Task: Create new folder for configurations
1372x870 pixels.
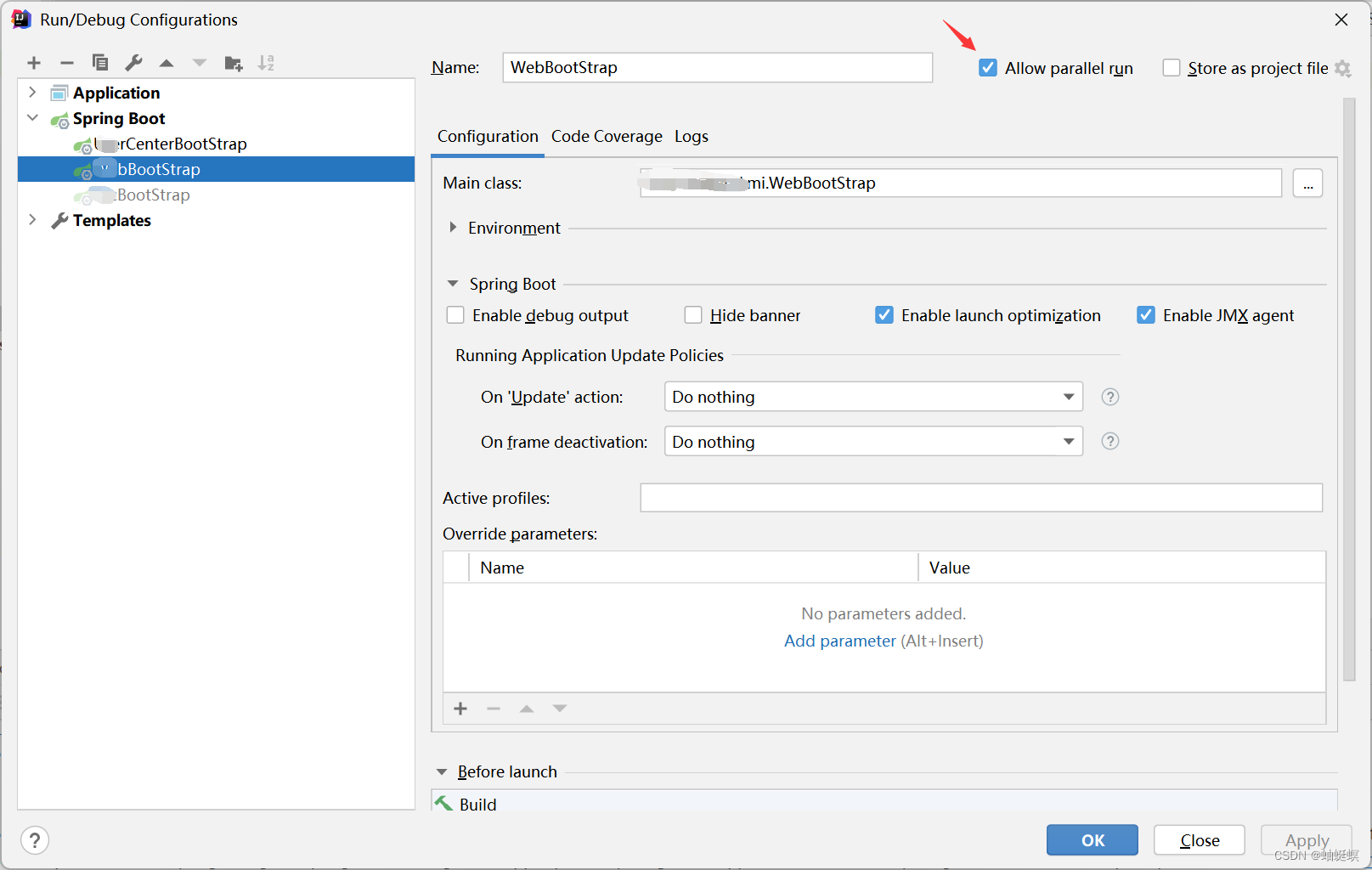Action: click(234, 63)
